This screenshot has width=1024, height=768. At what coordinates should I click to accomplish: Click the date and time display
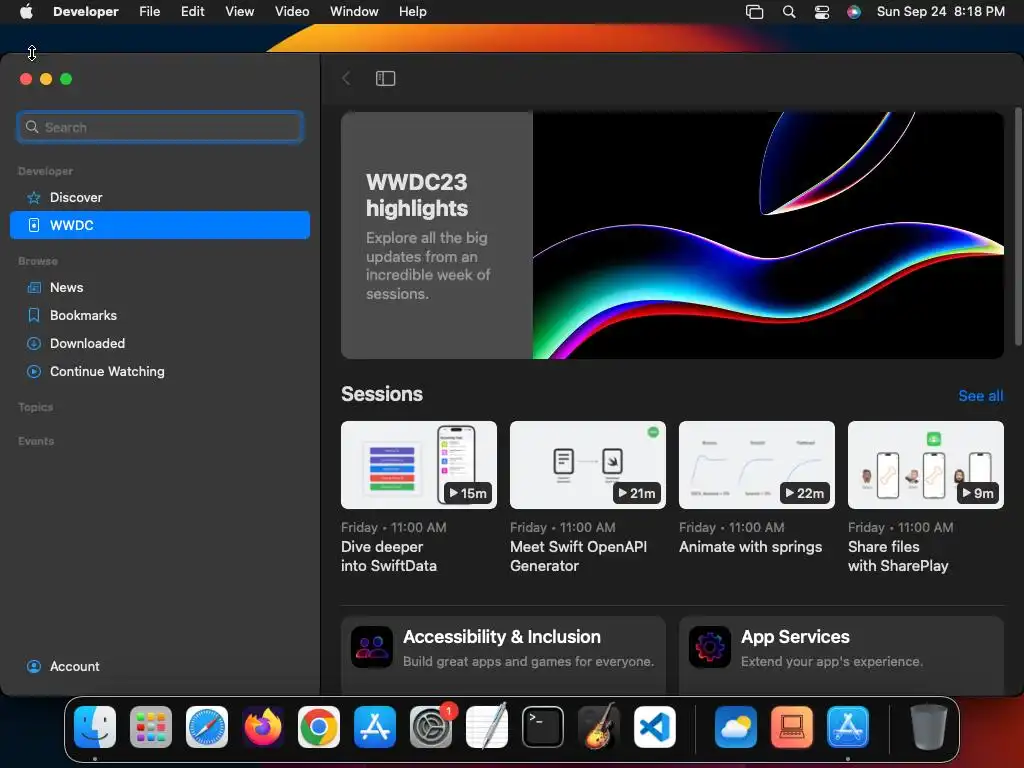pyautogui.click(x=940, y=11)
